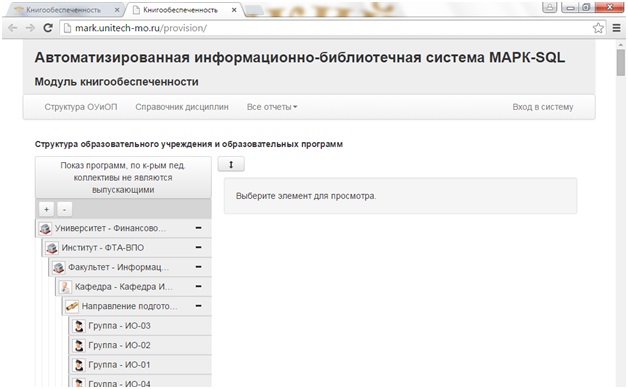
Task: Reload the page with the refresh icon
Action: (x=48, y=28)
